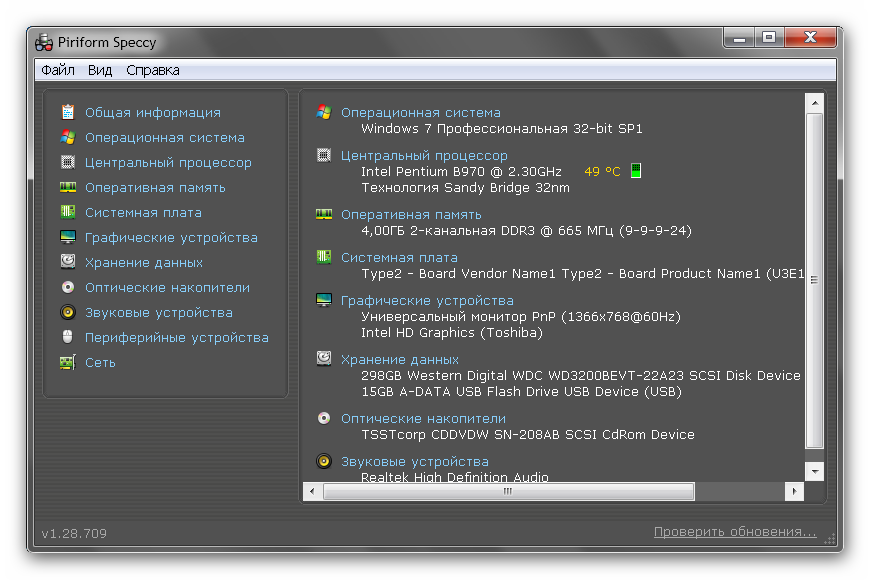Click the Windows flag icon in sidebar
The image size is (871, 580).
(x=68, y=137)
